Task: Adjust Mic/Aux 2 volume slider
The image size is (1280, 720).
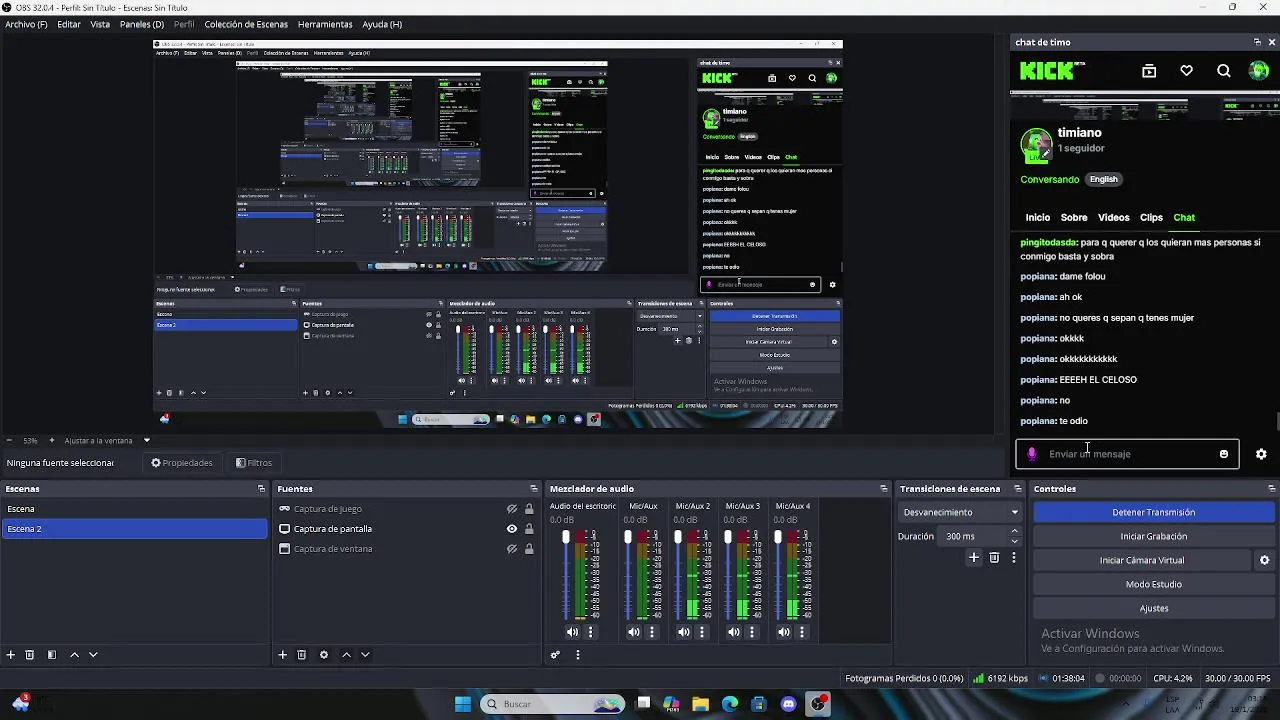Action: pyautogui.click(x=678, y=537)
